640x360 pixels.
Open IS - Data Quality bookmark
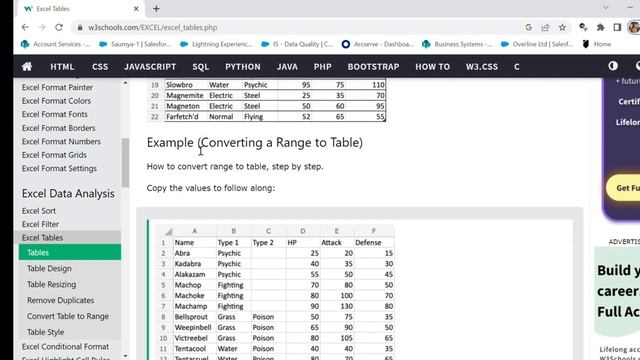click(298, 44)
